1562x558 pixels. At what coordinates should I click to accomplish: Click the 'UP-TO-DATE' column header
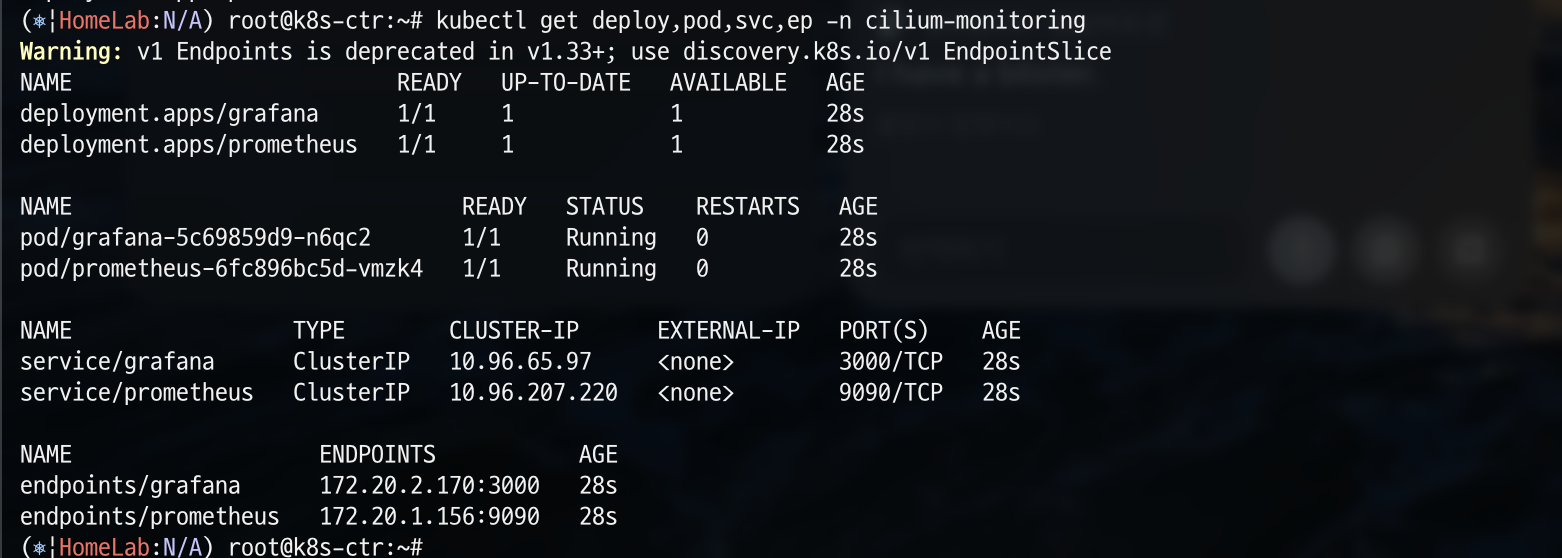tap(566, 82)
